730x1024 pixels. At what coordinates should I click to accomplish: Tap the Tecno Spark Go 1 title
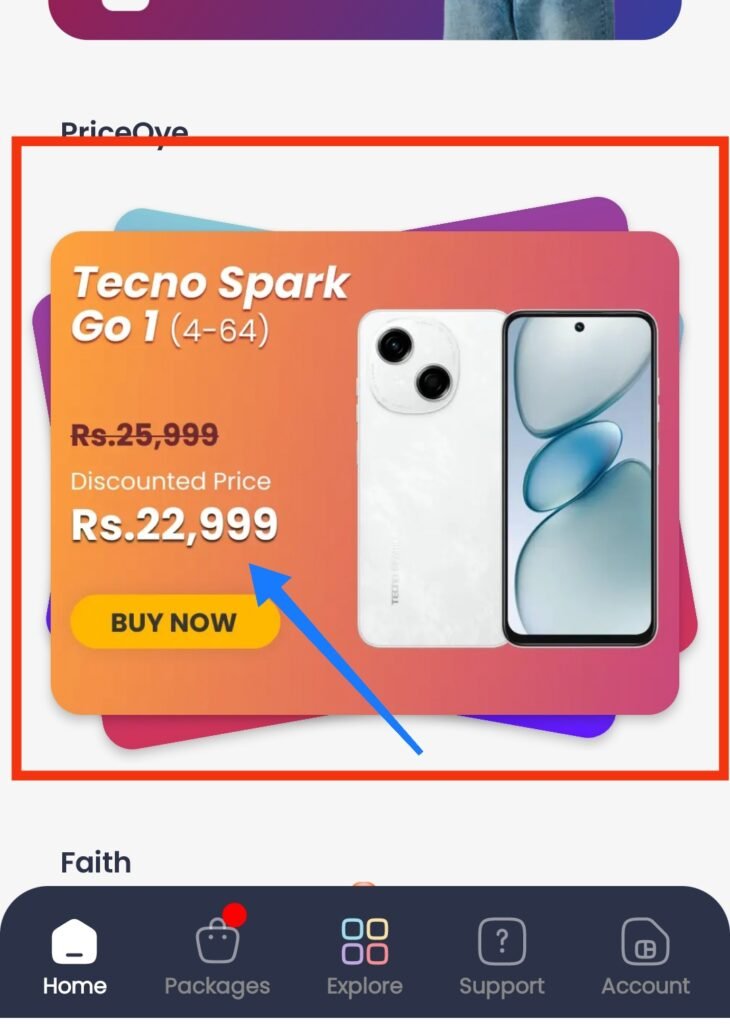(x=210, y=304)
